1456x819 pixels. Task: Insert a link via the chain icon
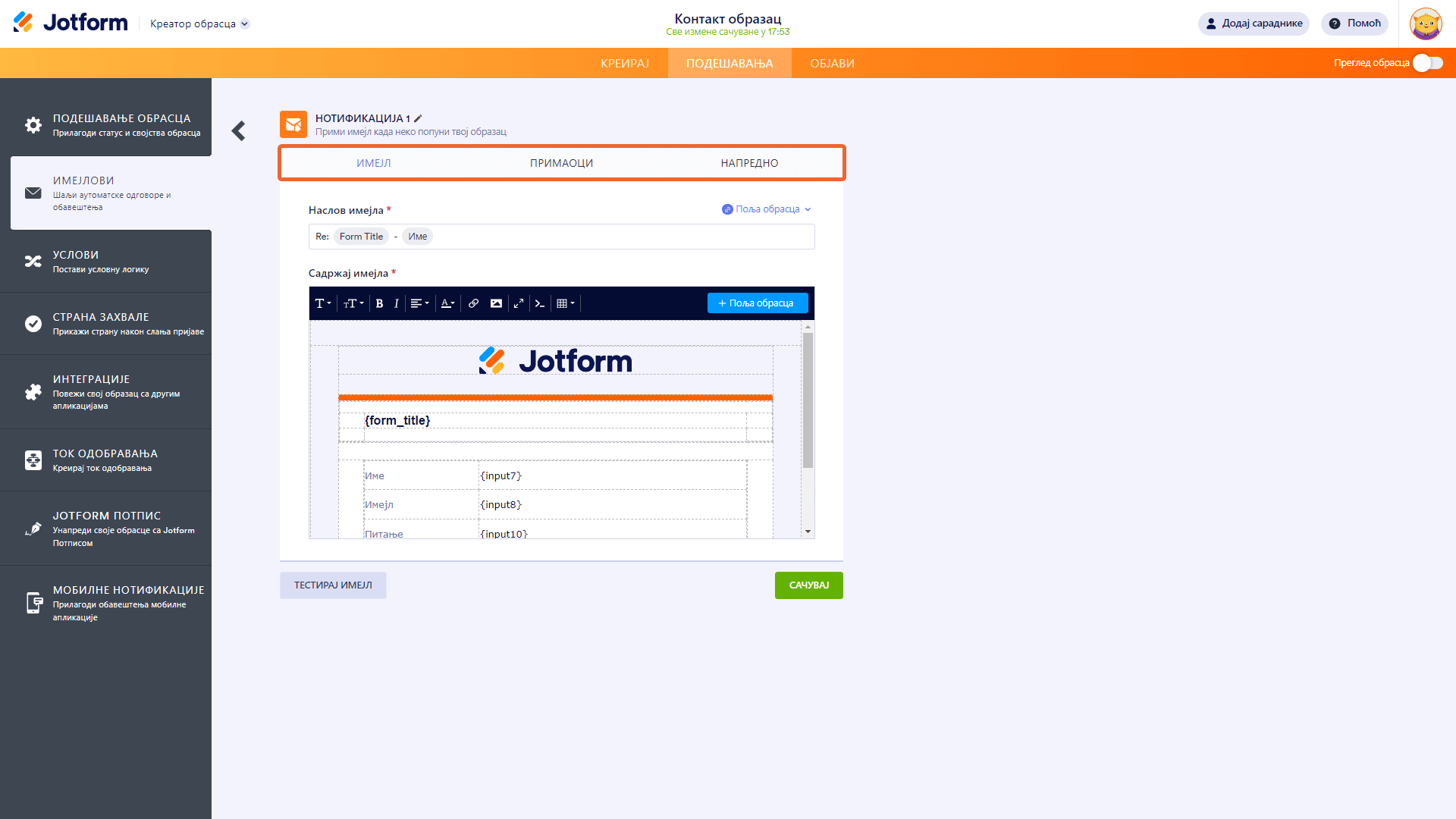(473, 303)
